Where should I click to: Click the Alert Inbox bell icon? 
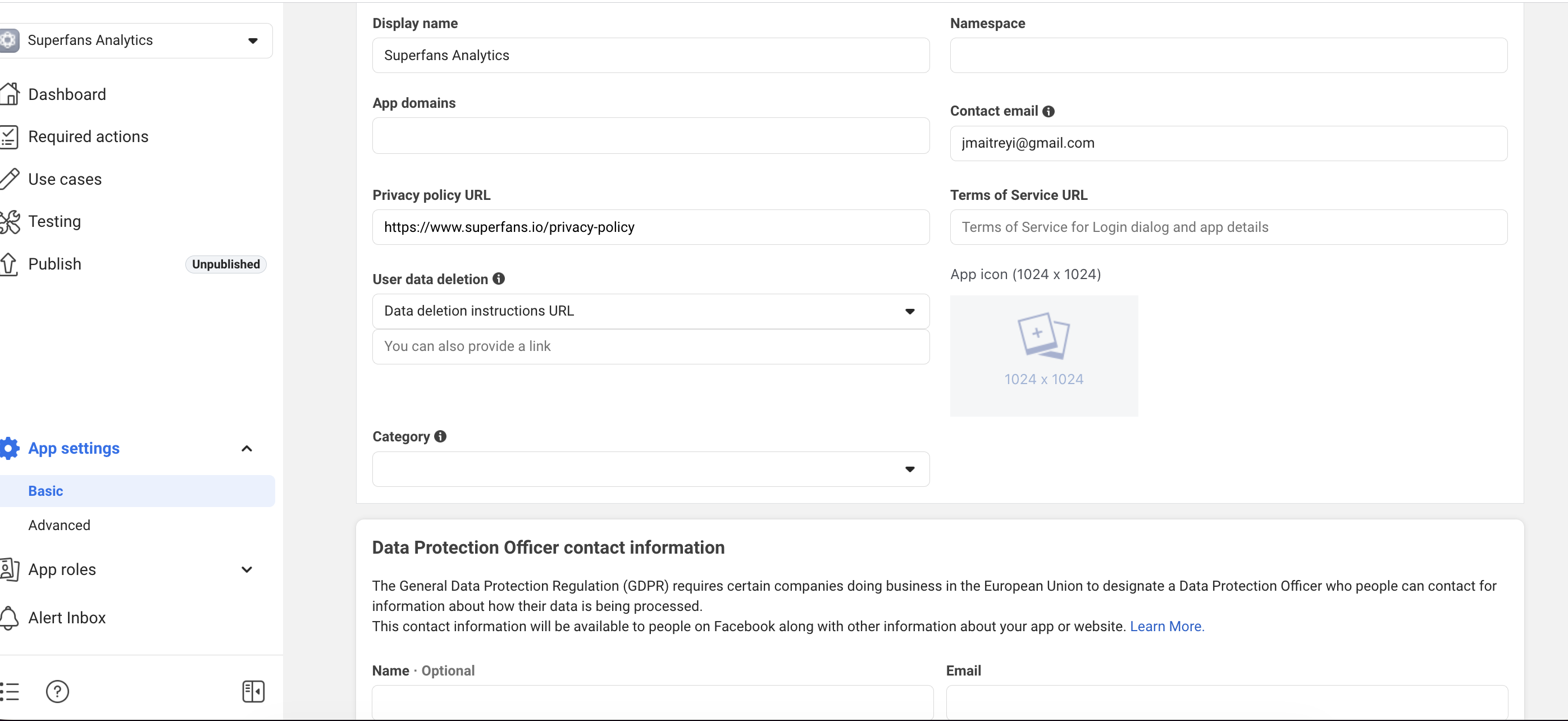[9, 618]
